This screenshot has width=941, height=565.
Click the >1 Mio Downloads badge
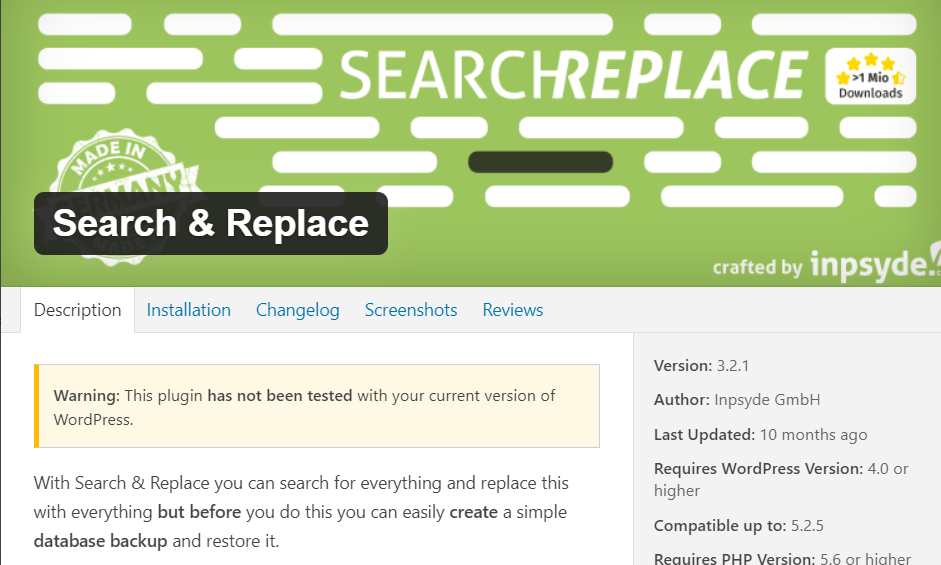pos(870,76)
